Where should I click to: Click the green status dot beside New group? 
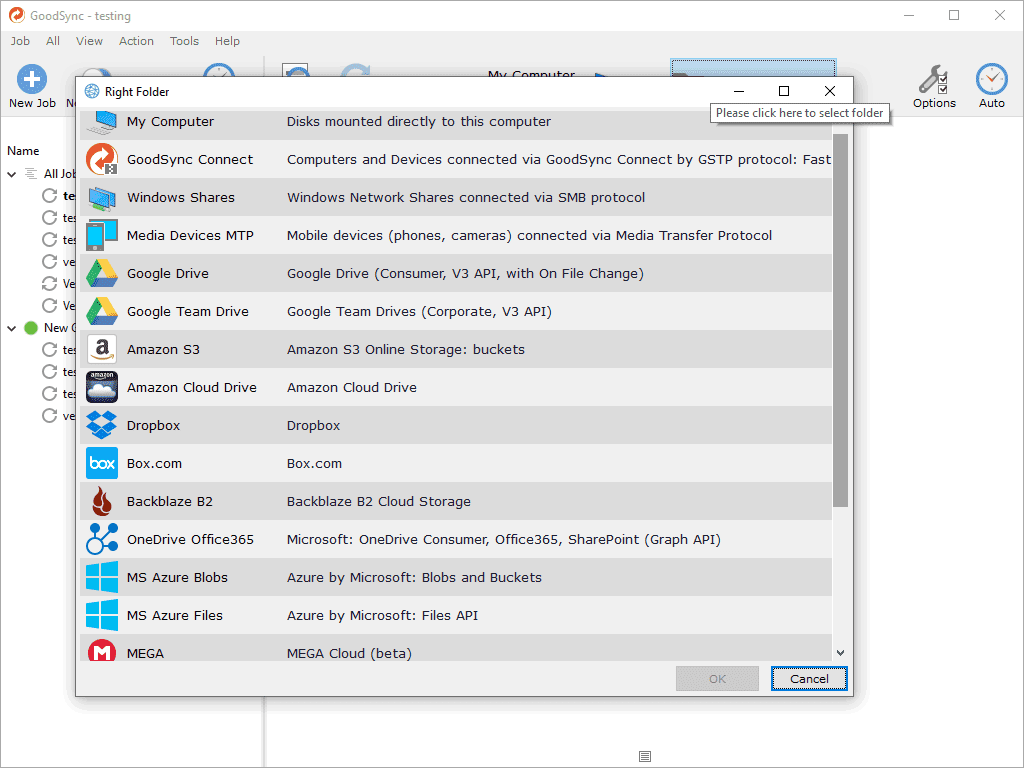tap(31, 328)
